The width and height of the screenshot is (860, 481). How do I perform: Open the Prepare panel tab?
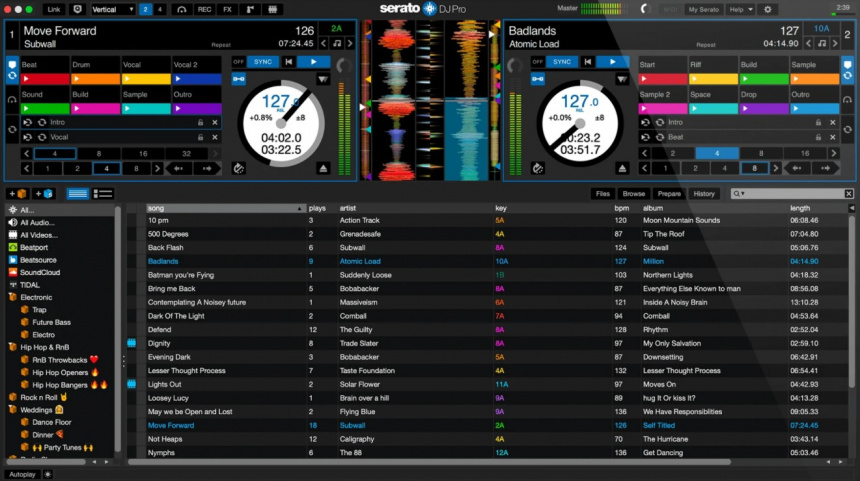click(x=669, y=194)
